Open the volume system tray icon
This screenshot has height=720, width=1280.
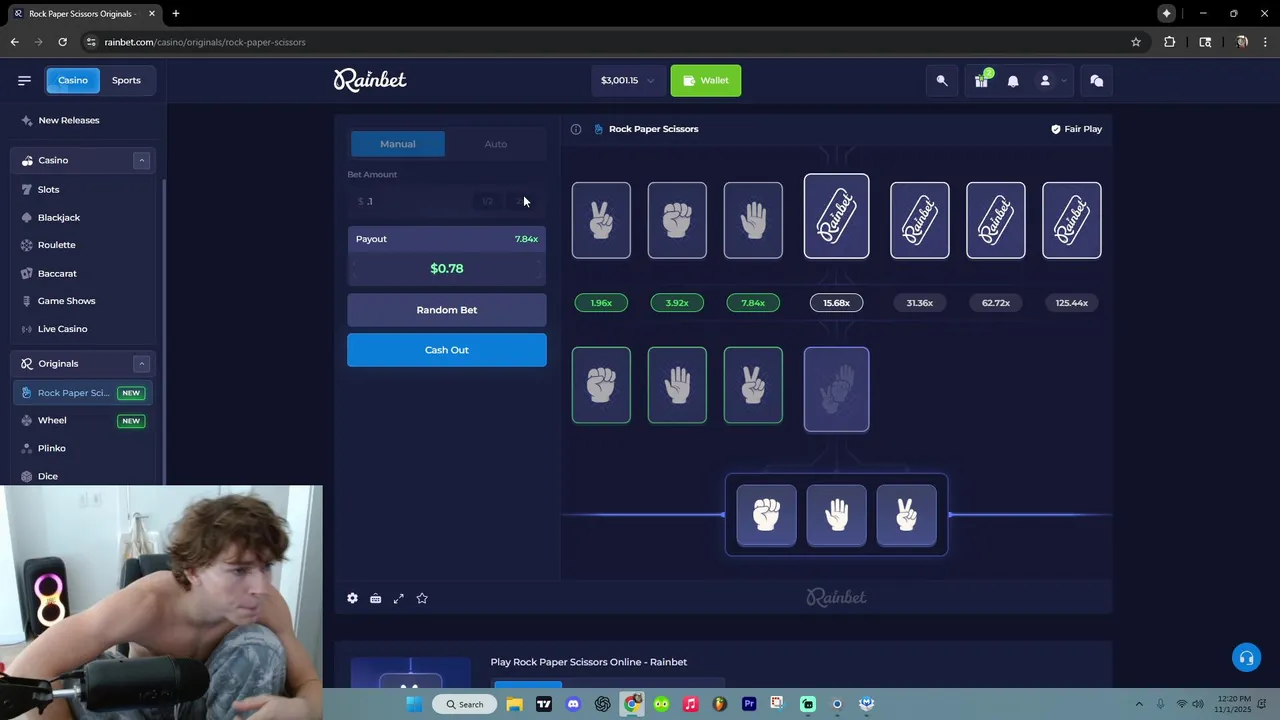pos(1198,704)
